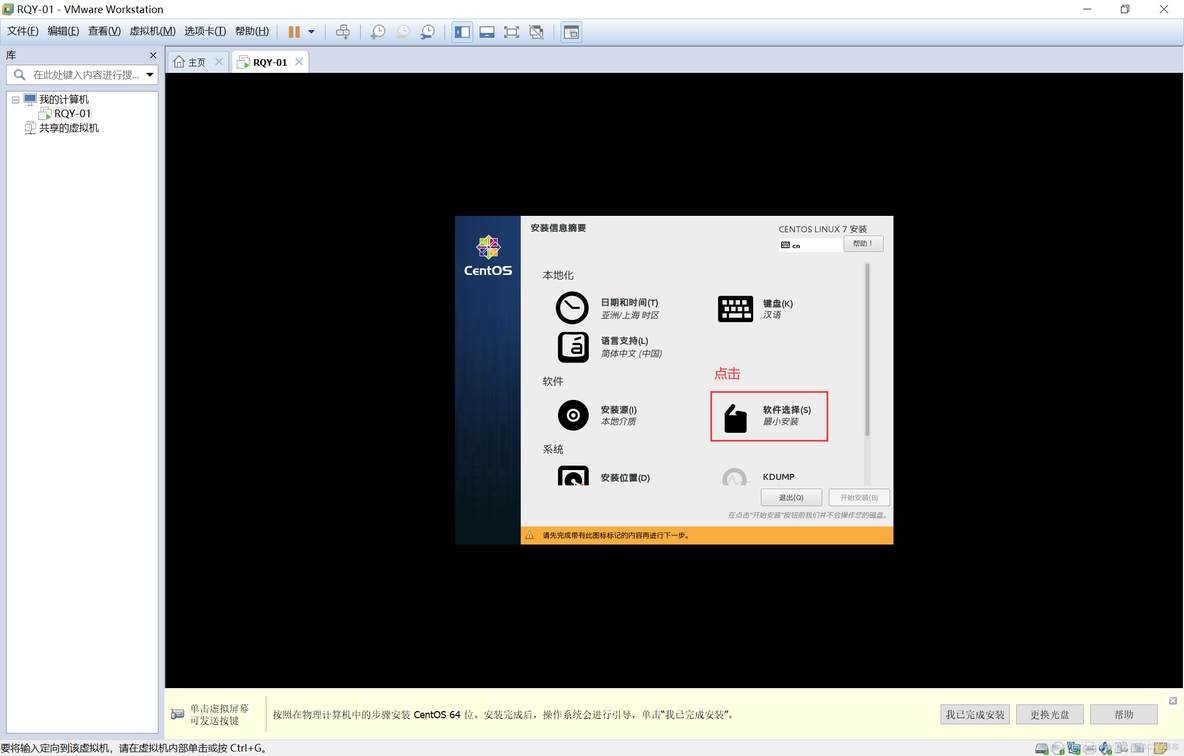Screen dimensions: 1184x756
Task: Click the keyboard hint icon in hint bar
Action: [x=177, y=714]
